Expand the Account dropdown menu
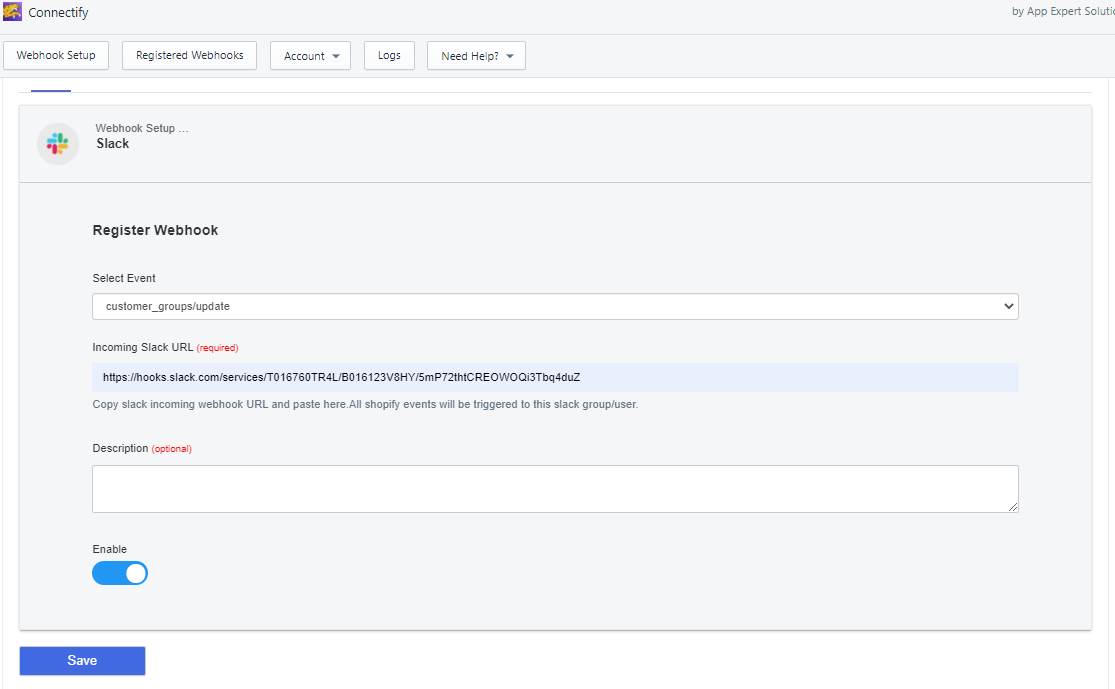The width and height of the screenshot is (1115, 689). [x=311, y=55]
